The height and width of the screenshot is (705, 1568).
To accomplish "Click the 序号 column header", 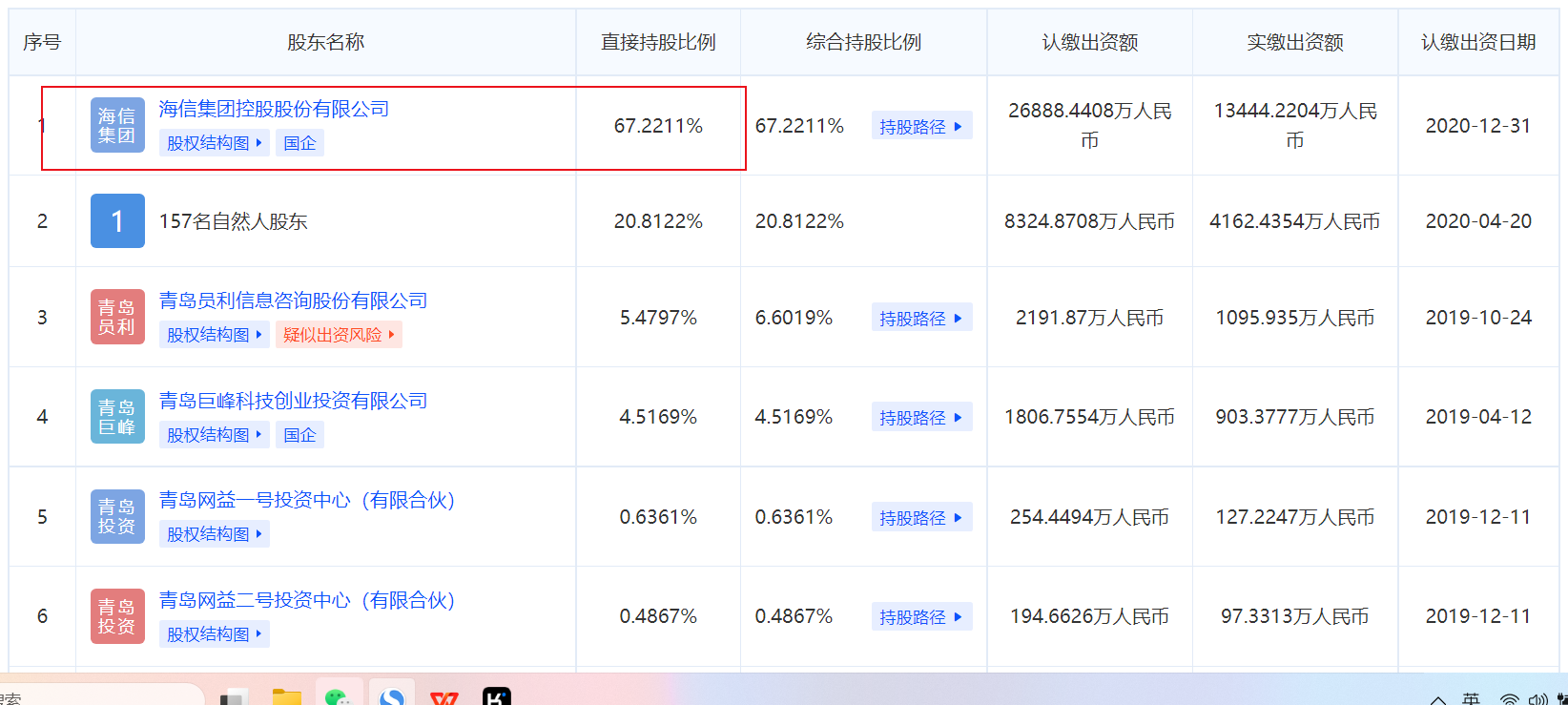I will coord(42,42).
